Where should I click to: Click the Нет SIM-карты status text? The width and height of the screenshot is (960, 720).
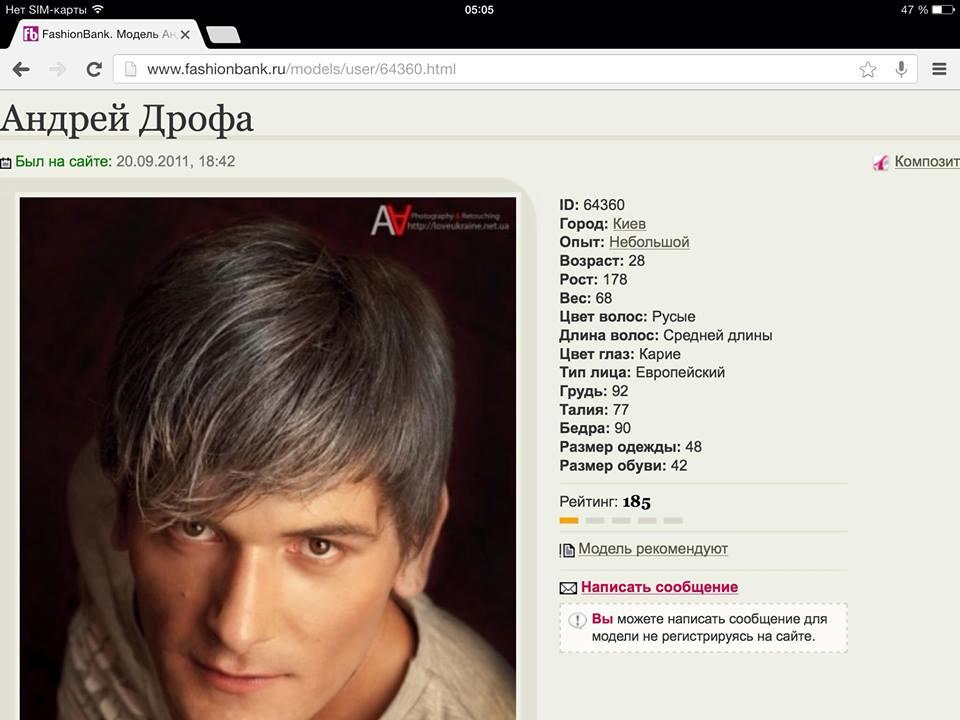point(46,10)
